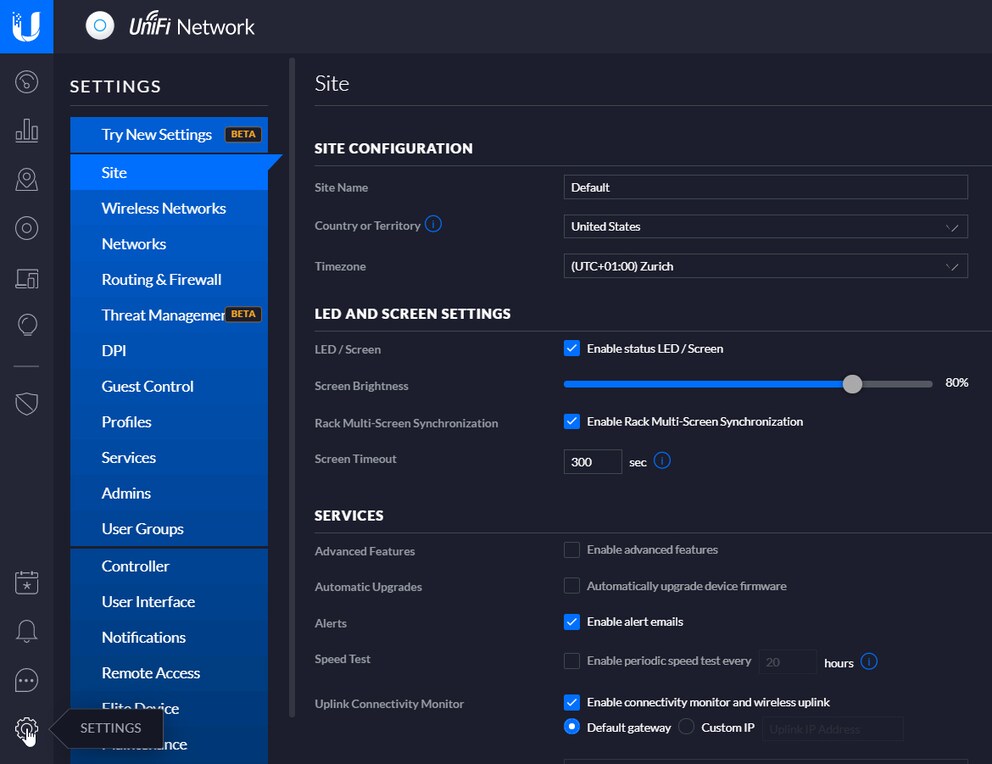
Task: Click Try New Settings beta entry
Action: coord(169,135)
